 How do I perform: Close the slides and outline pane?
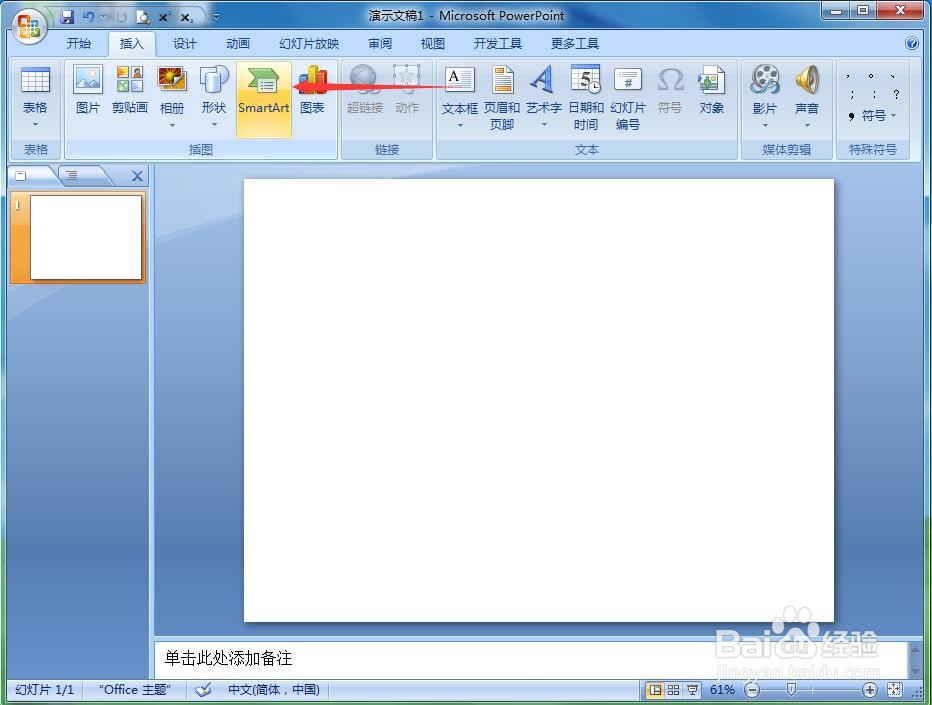pos(137,176)
